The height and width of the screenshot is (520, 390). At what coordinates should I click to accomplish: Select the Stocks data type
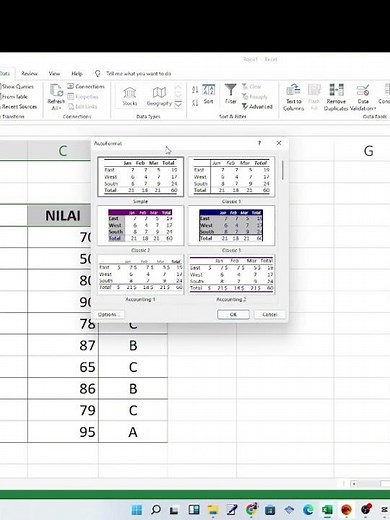click(x=130, y=96)
